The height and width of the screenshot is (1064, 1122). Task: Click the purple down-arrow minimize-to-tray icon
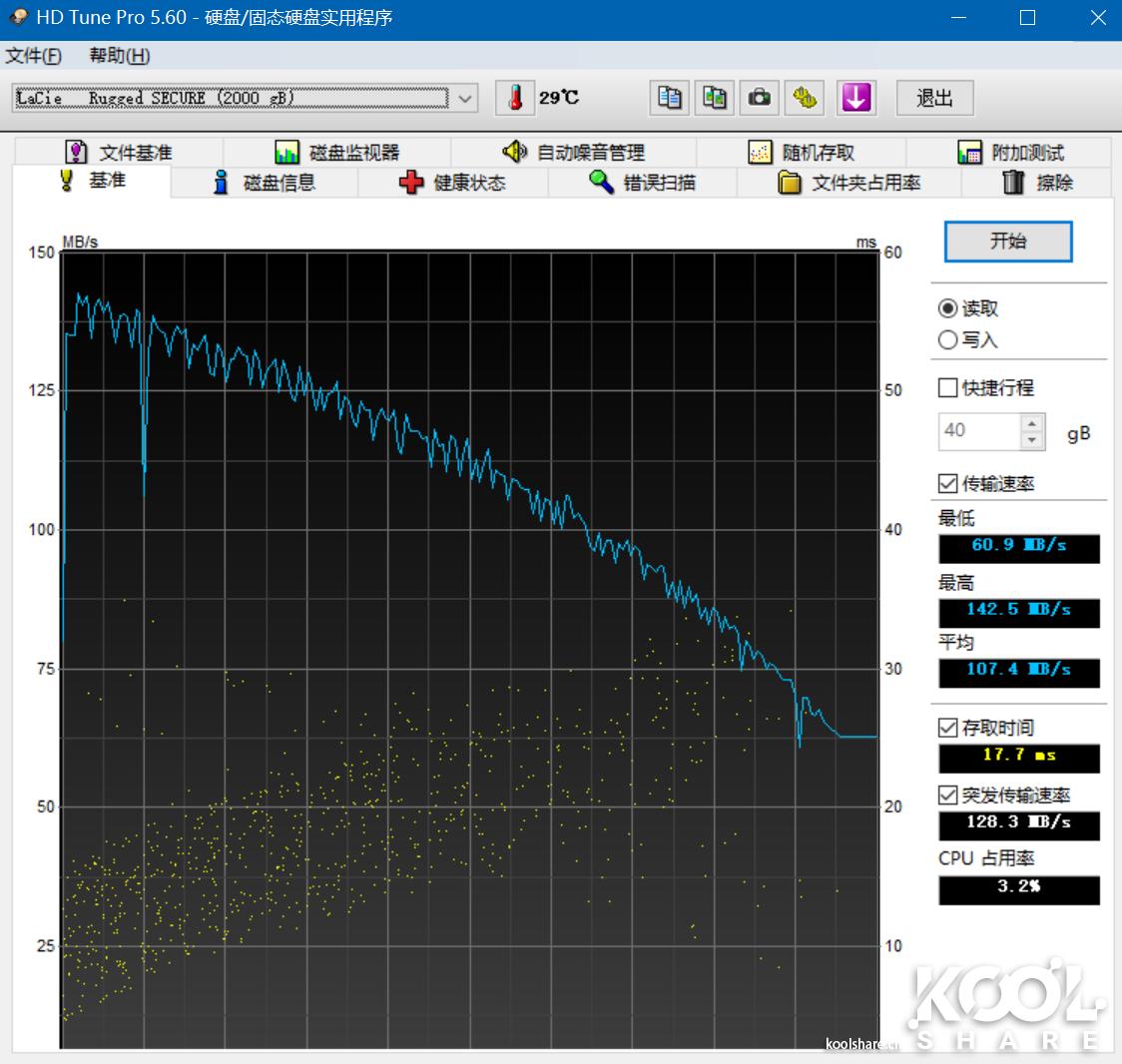pos(855,97)
